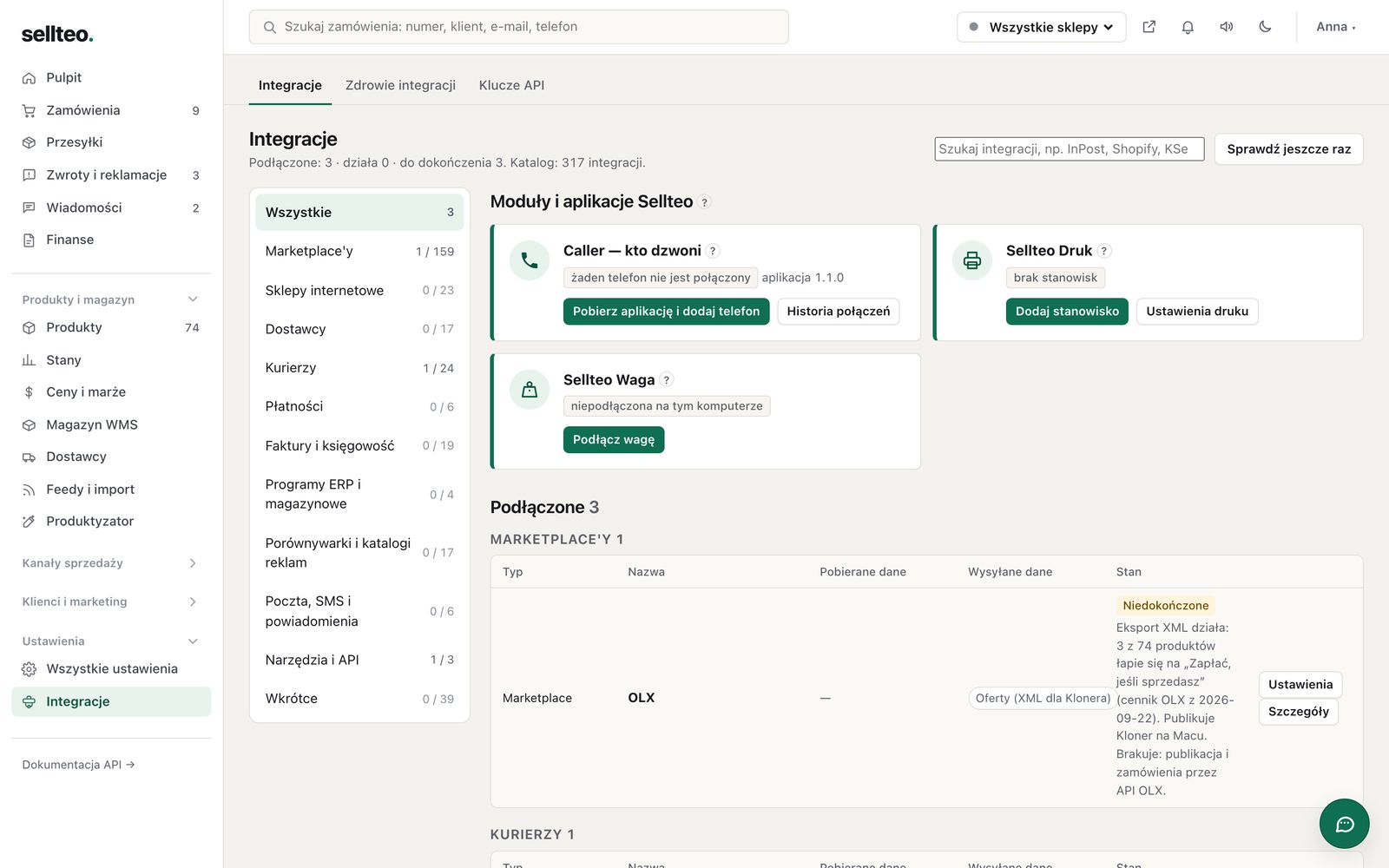Filter by Marketplace'y category
The height and width of the screenshot is (868, 1389).
[x=359, y=251]
